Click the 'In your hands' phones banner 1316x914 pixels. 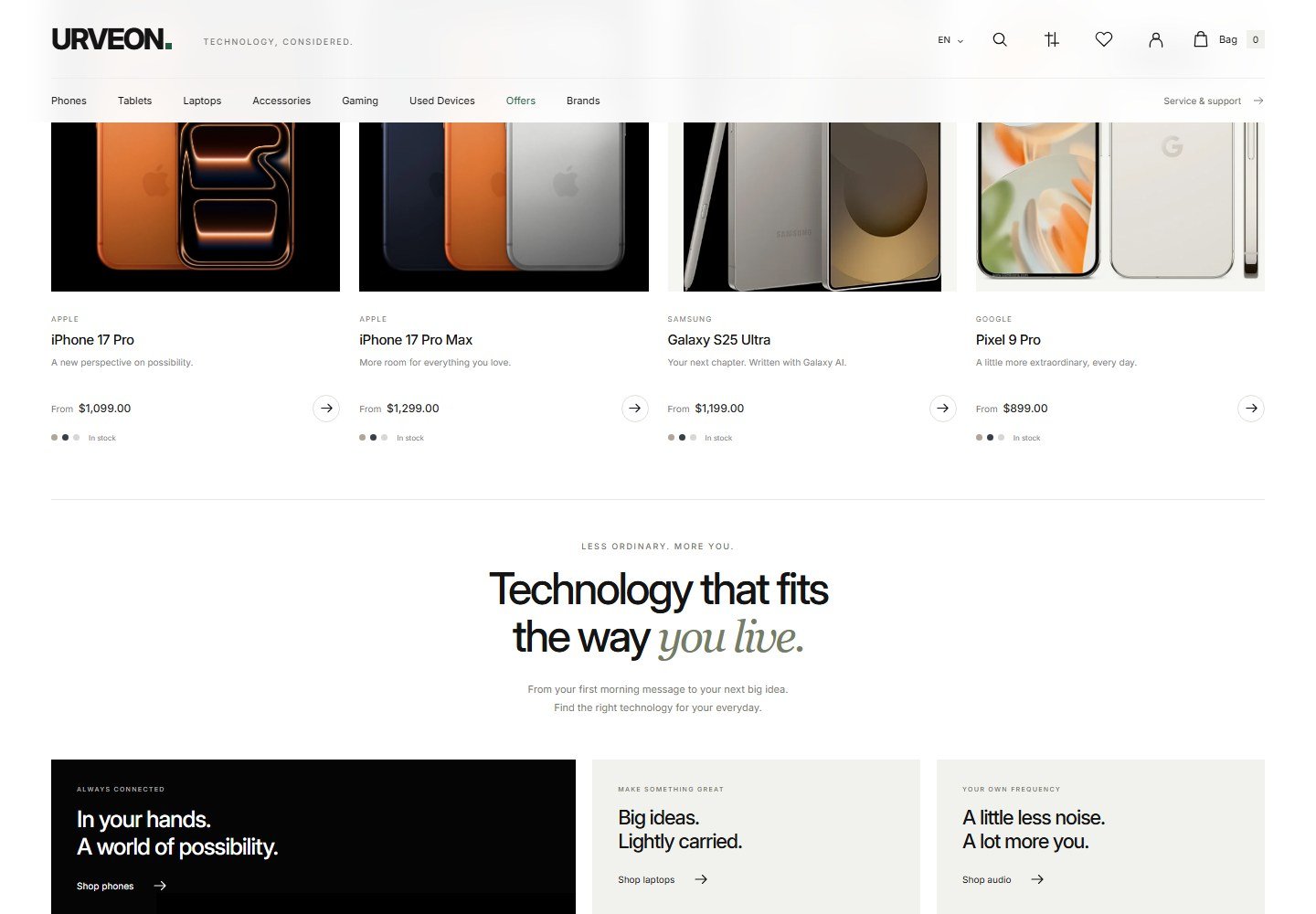tap(313, 836)
